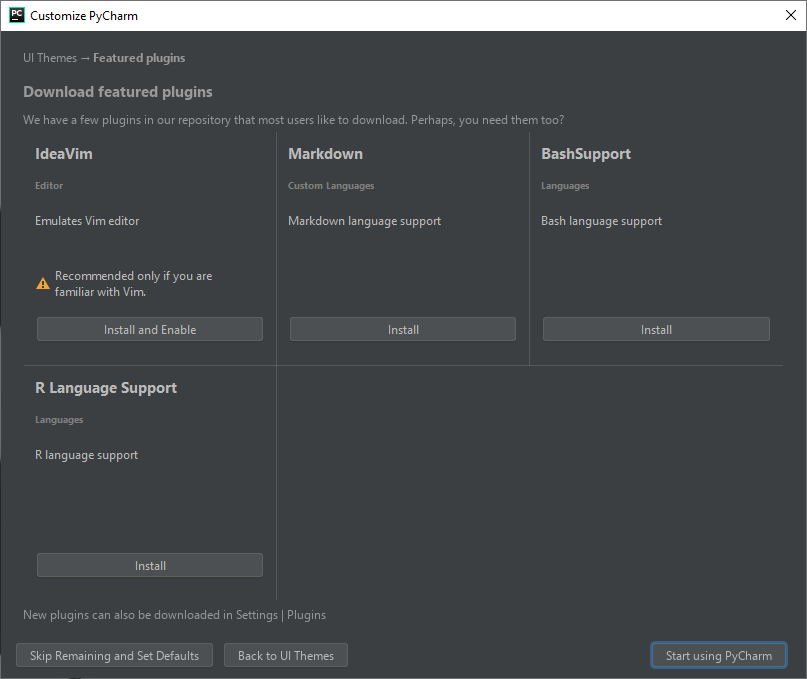The width and height of the screenshot is (807, 679).
Task: Click the BashSupport plugin title
Action: click(586, 153)
